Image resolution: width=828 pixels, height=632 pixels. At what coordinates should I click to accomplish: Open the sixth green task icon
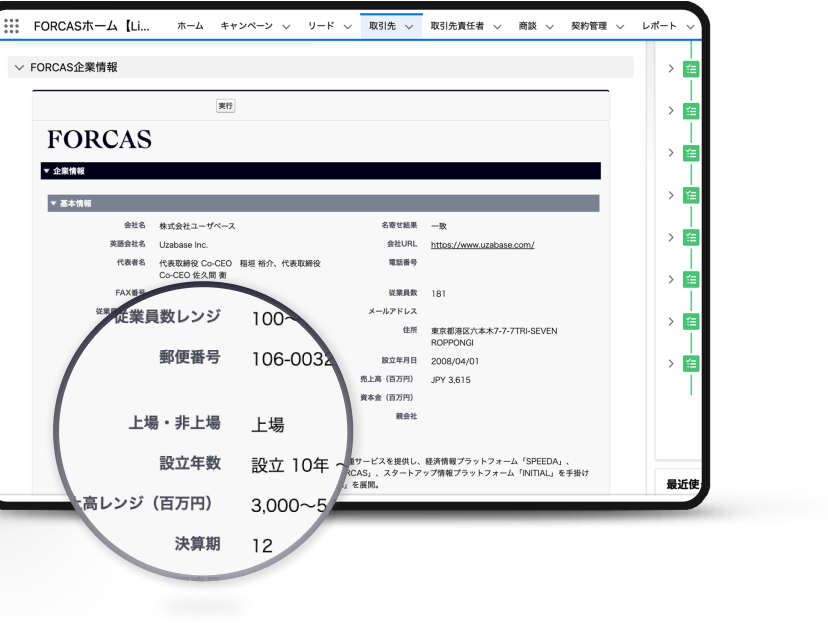[691, 279]
